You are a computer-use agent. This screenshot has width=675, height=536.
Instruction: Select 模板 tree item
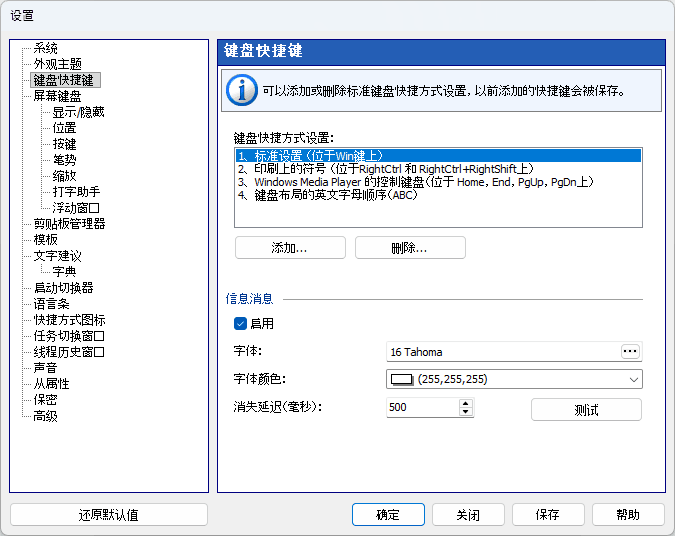tap(46, 240)
